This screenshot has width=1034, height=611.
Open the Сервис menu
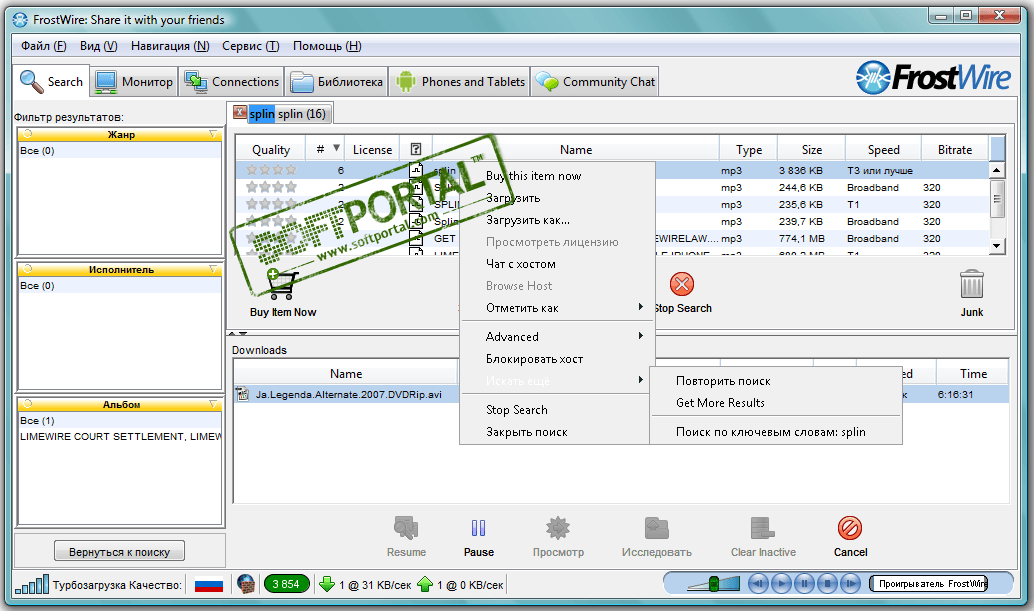(251, 46)
